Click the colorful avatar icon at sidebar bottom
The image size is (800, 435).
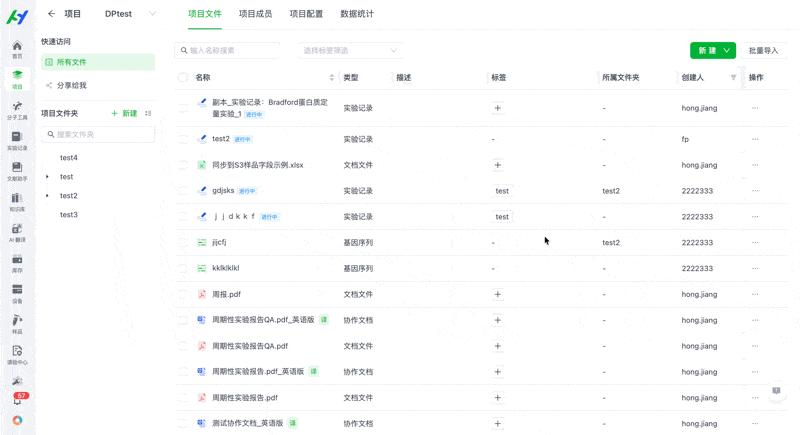pyautogui.click(x=17, y=420)
